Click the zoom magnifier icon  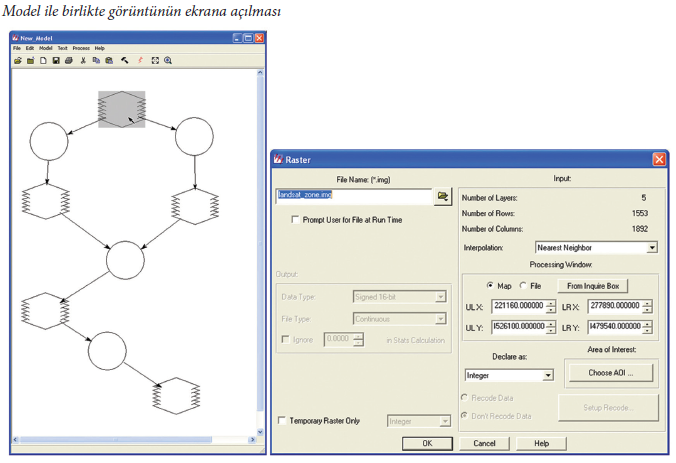point(168,60)
